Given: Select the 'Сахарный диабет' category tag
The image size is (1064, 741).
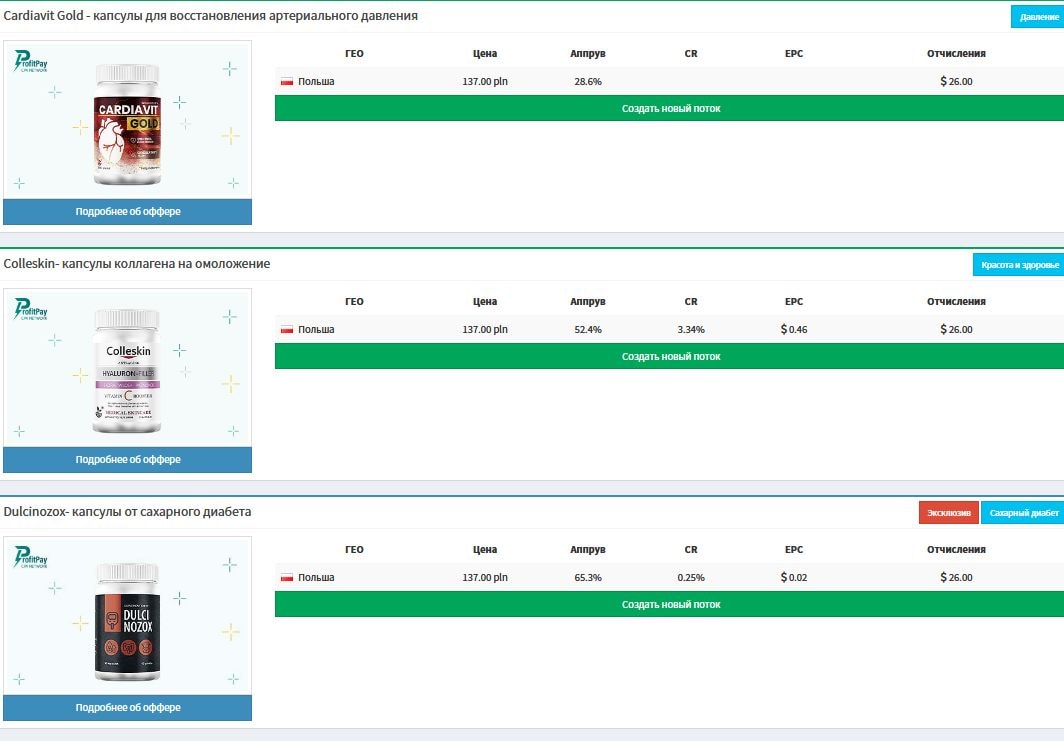Looking at the screenshot, I should tap(1023, 513).
